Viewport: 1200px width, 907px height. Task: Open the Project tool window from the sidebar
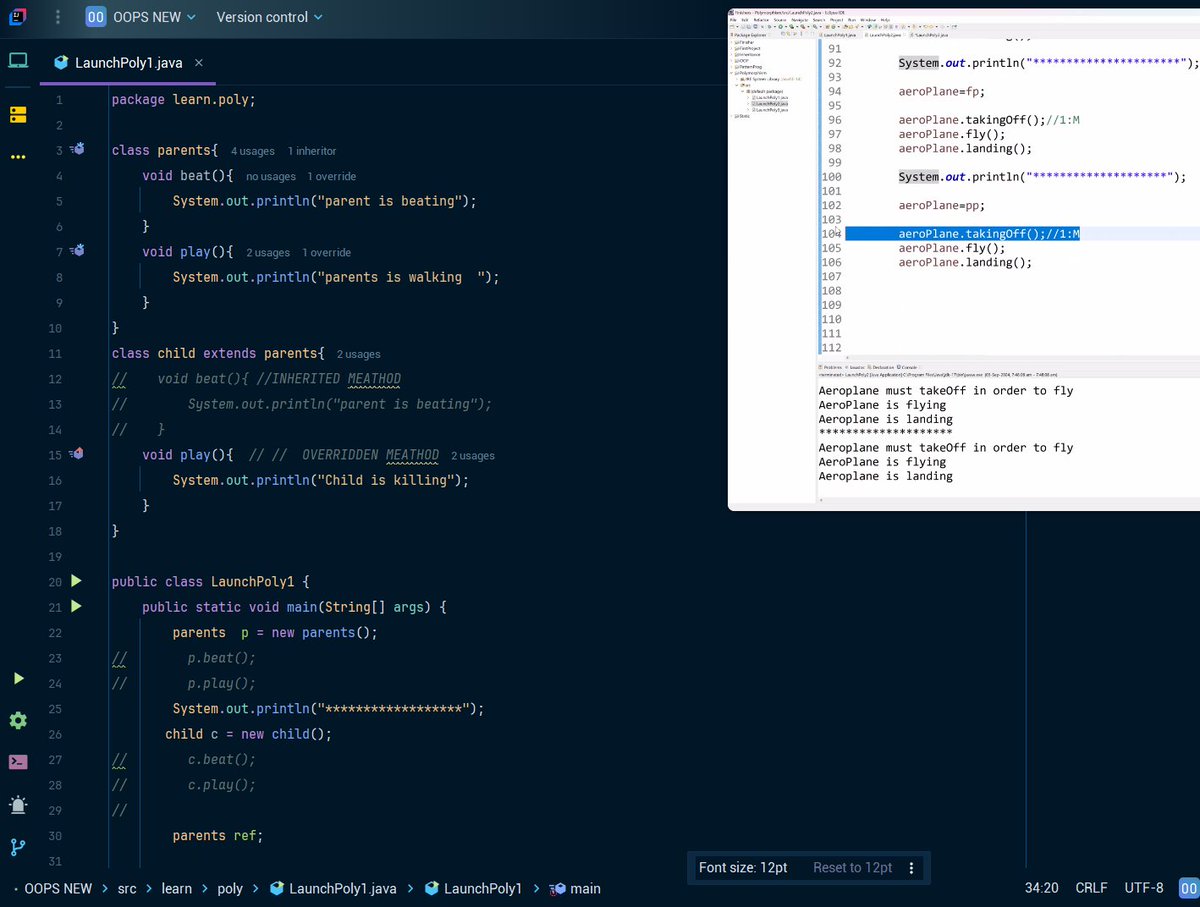click(x=17, y=60)
